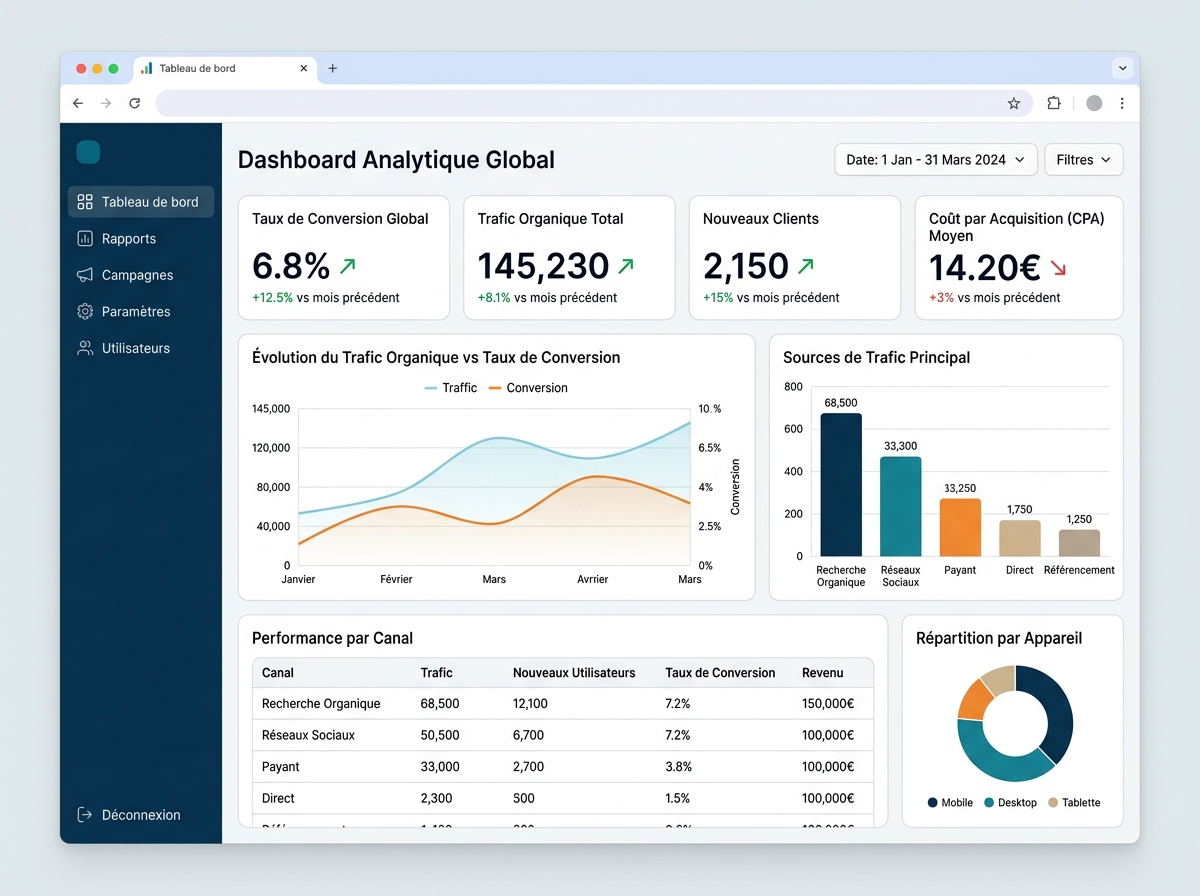Click the +8.1% change value
The width and height of the screenshot is (1200, 896).
494,298
